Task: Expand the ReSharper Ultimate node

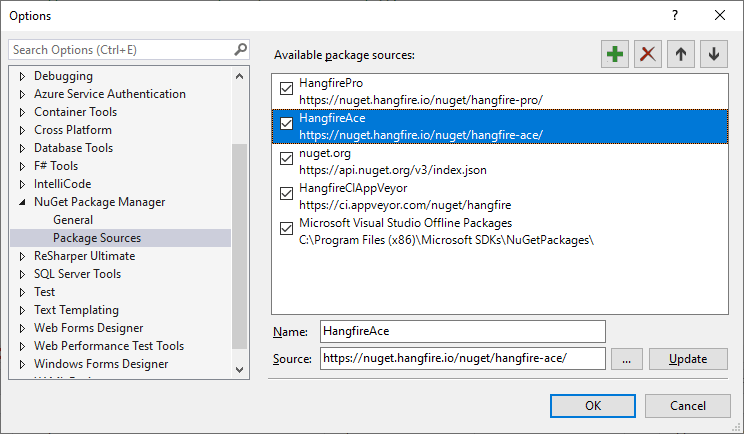Action: 22,256
